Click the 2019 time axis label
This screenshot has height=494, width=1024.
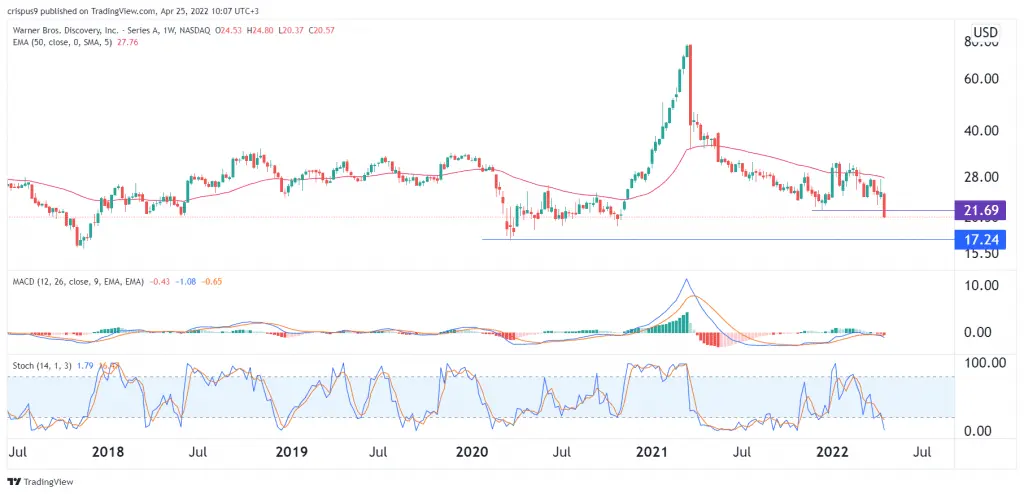(289, 452)
